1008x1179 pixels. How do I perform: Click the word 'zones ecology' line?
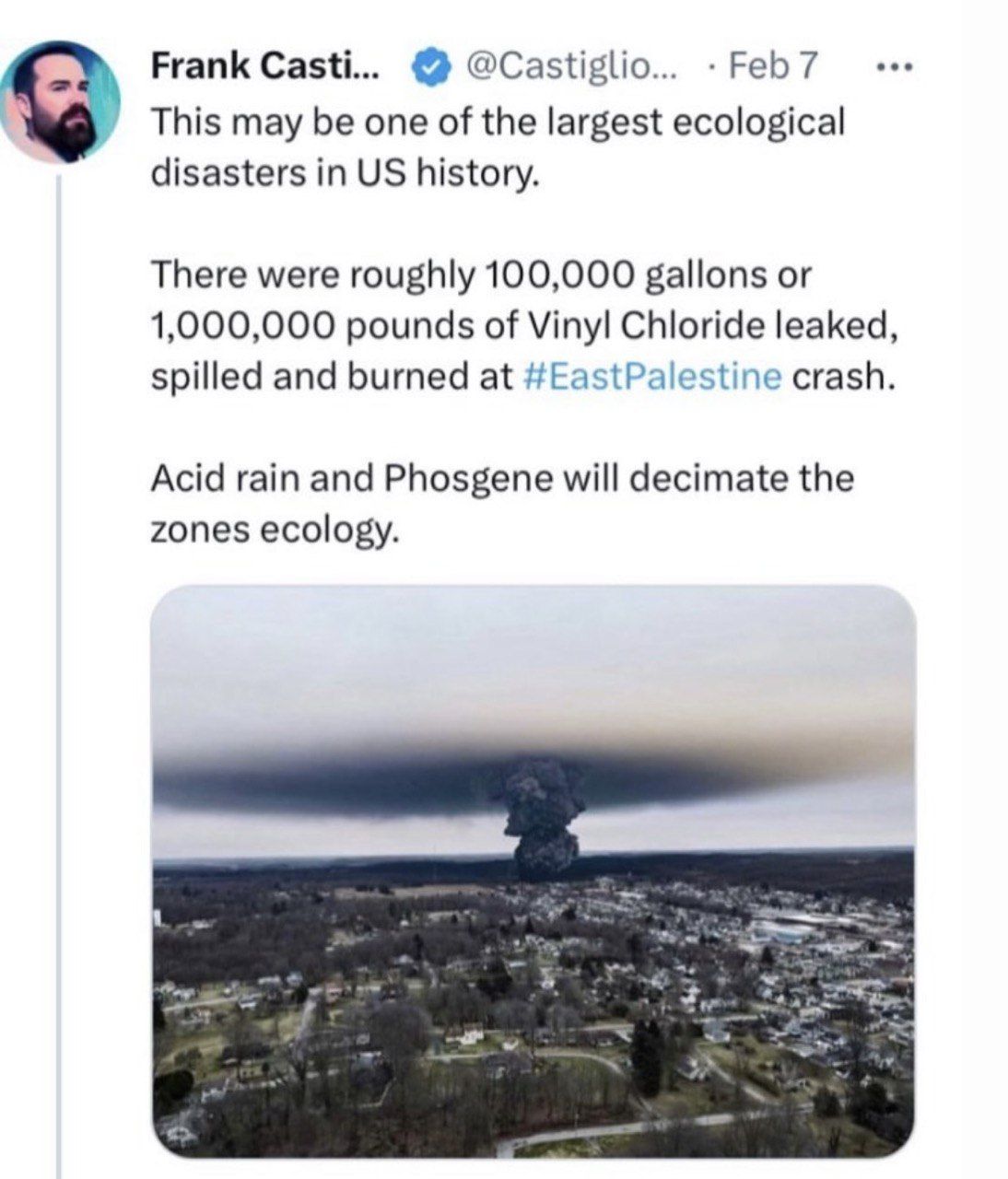[275, 531]
